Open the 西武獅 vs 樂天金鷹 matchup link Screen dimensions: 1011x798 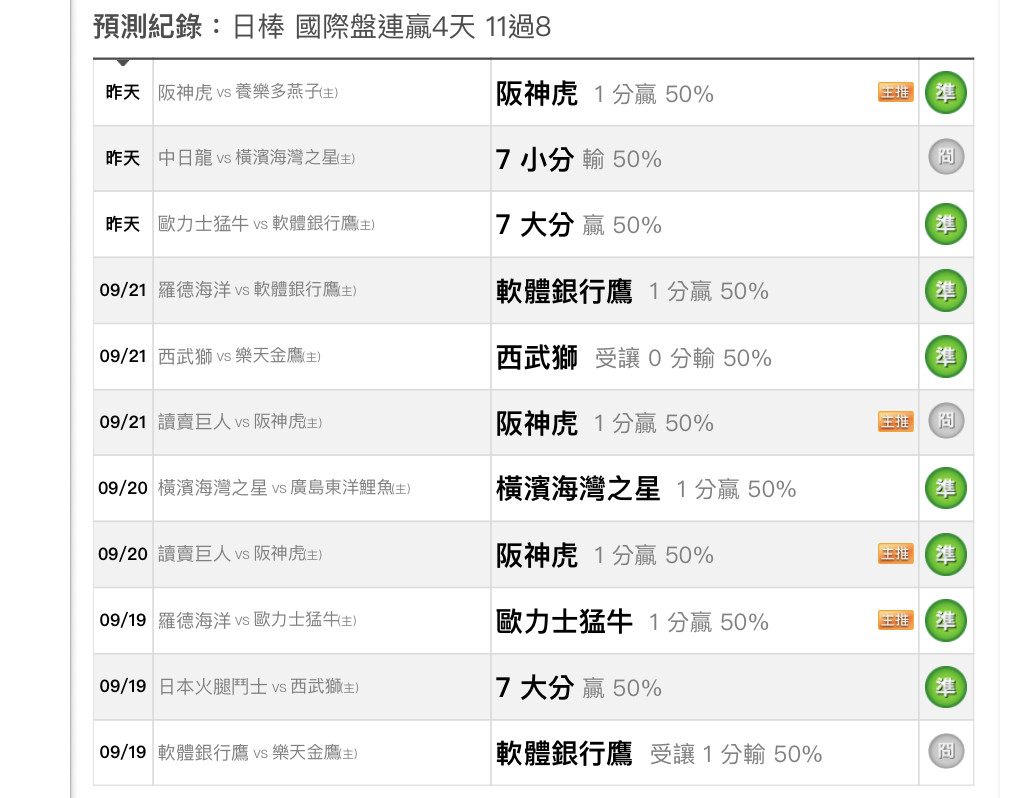(x=239, y=356)
